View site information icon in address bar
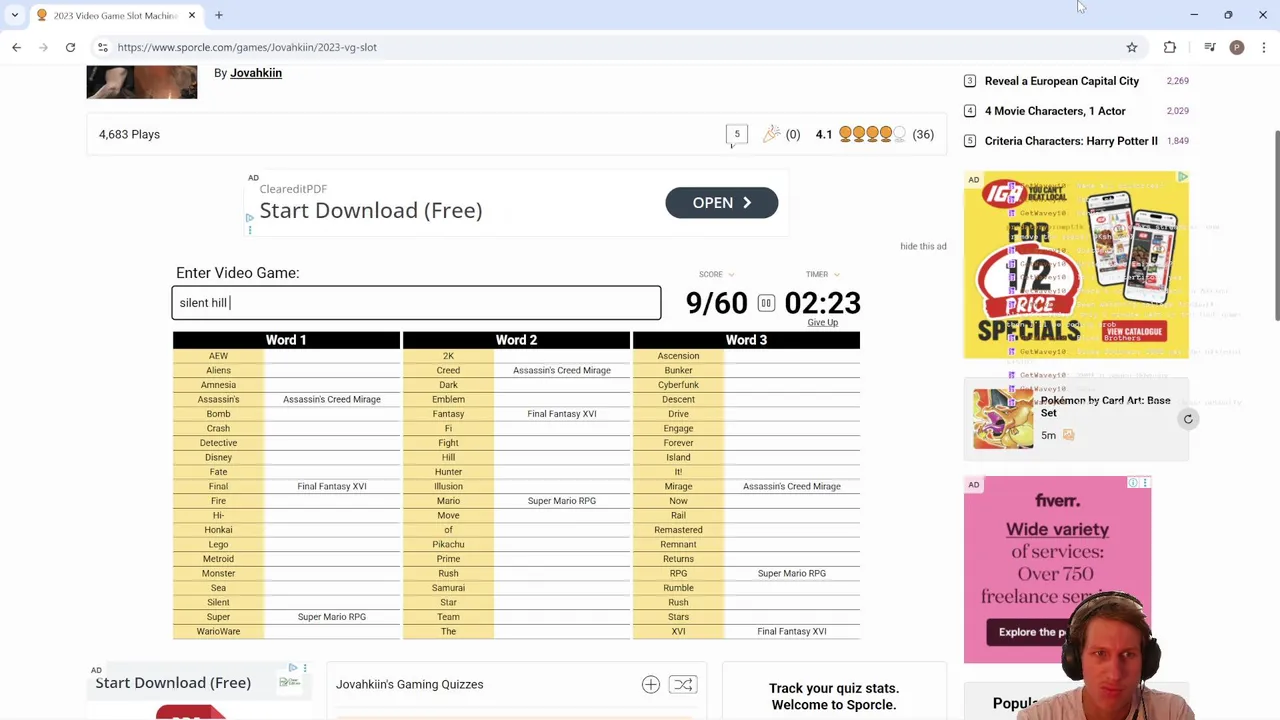The image size is (1280, 720). 102,47
